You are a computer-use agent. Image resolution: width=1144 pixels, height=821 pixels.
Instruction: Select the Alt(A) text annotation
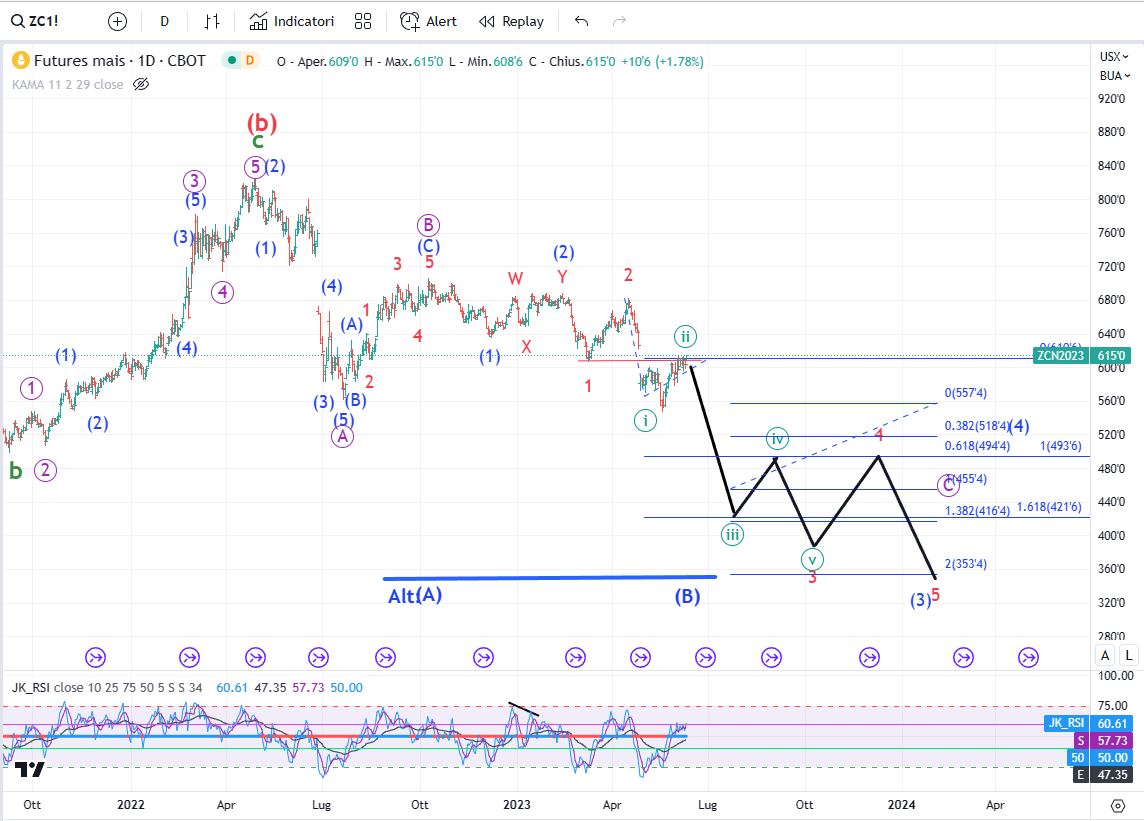[415, 595]
